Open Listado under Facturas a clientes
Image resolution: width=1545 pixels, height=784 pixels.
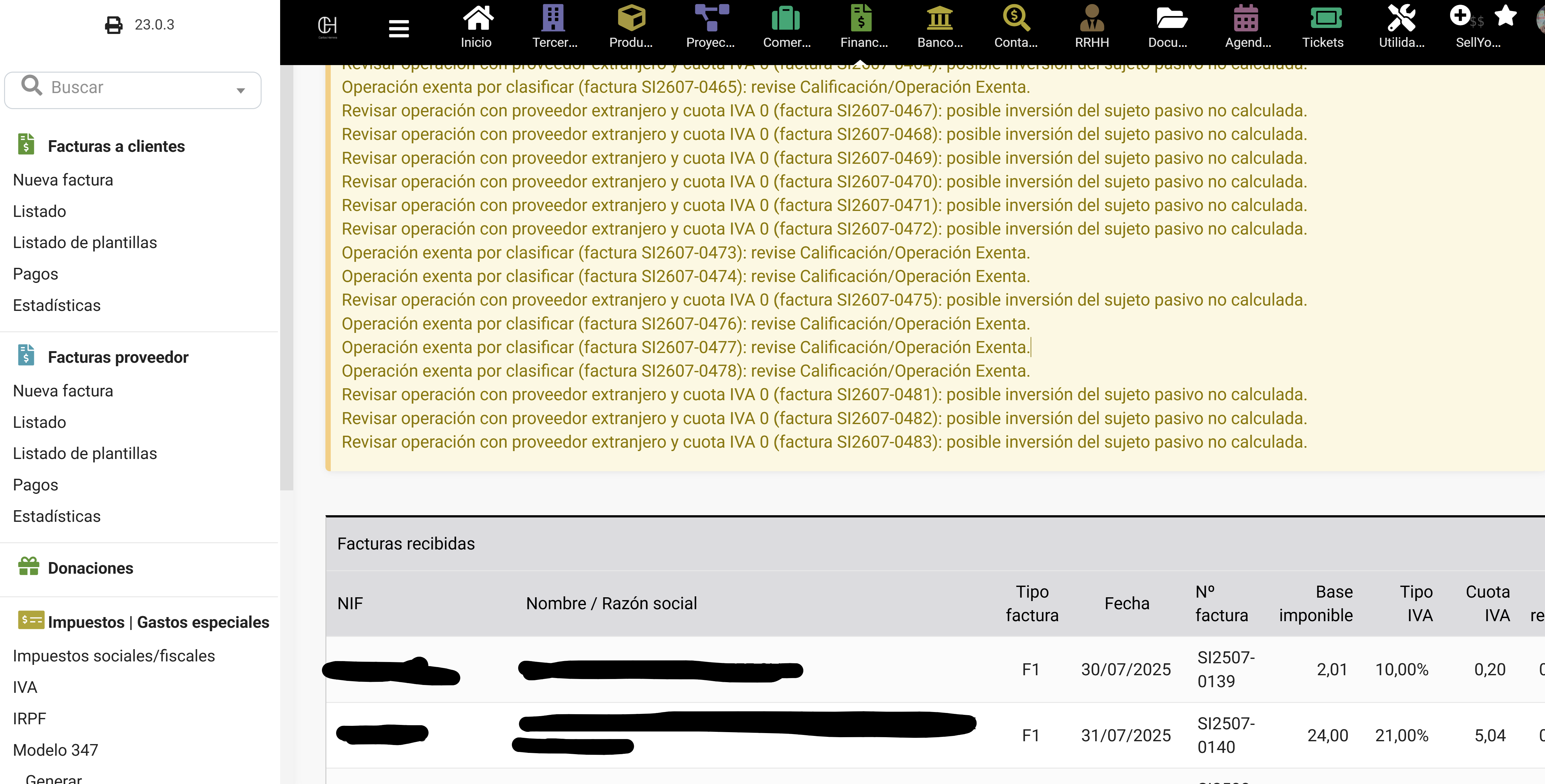click(x=40, y=211)
